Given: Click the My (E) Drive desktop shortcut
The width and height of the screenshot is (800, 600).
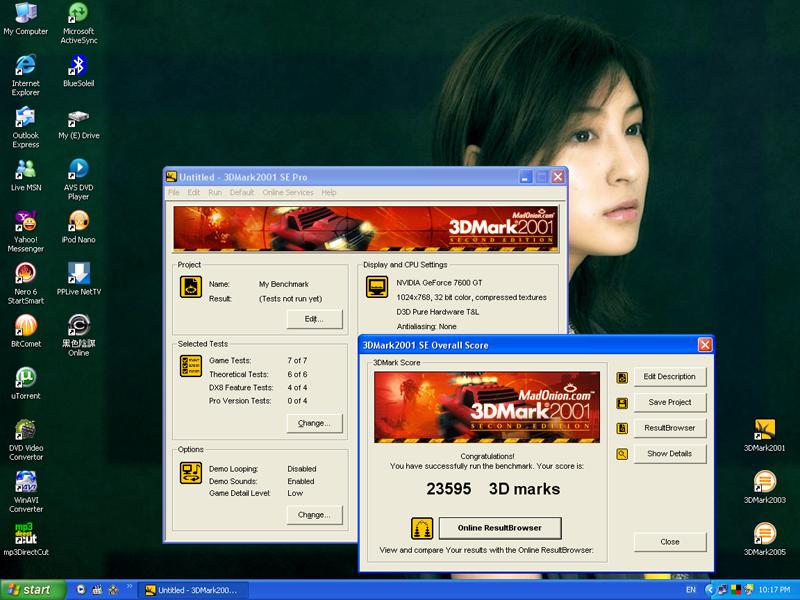Looking at the screenshot, I should coord(79,124).
